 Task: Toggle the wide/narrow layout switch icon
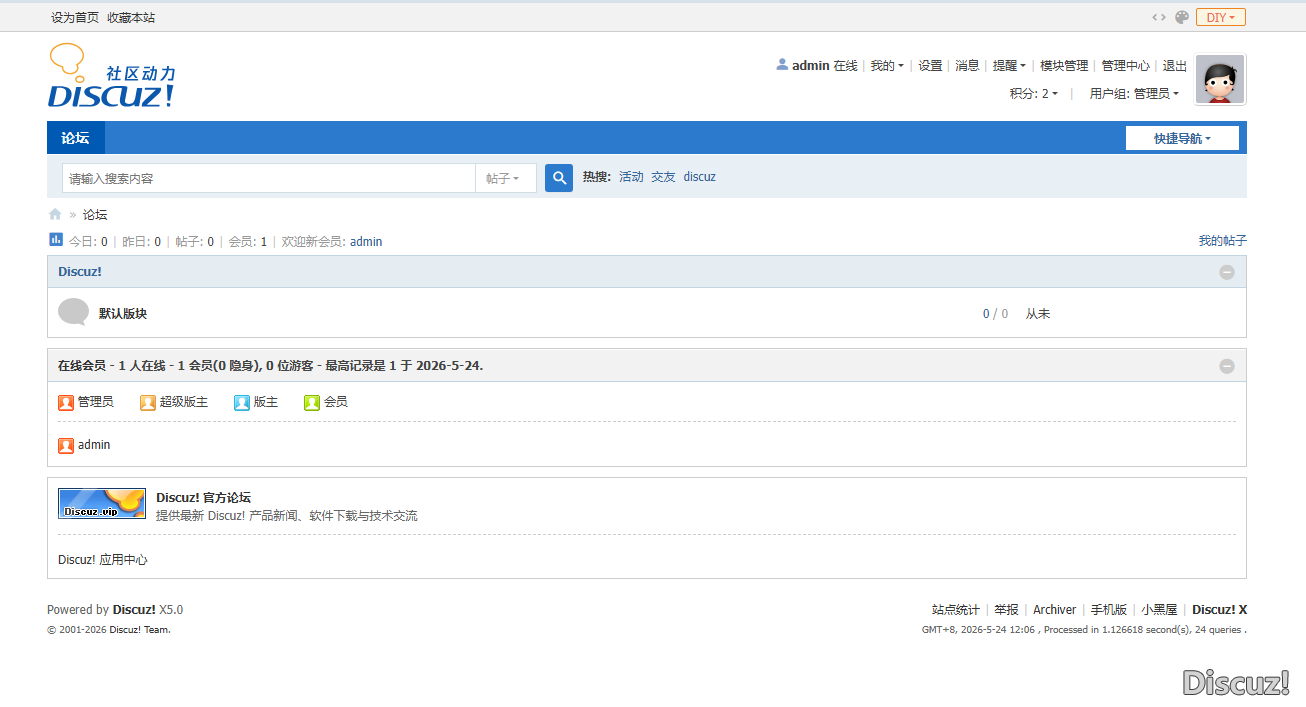(1159, 17)
